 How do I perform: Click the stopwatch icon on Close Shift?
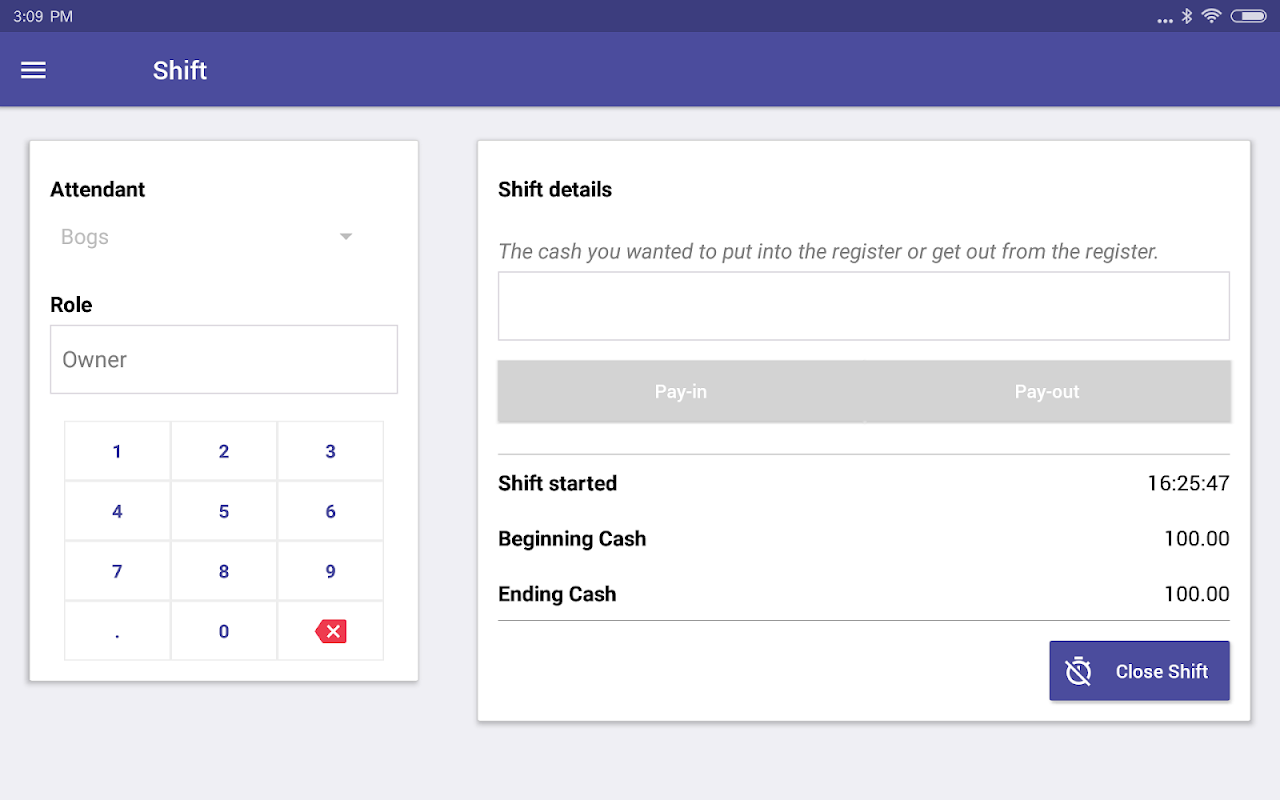coord(1078,671)
